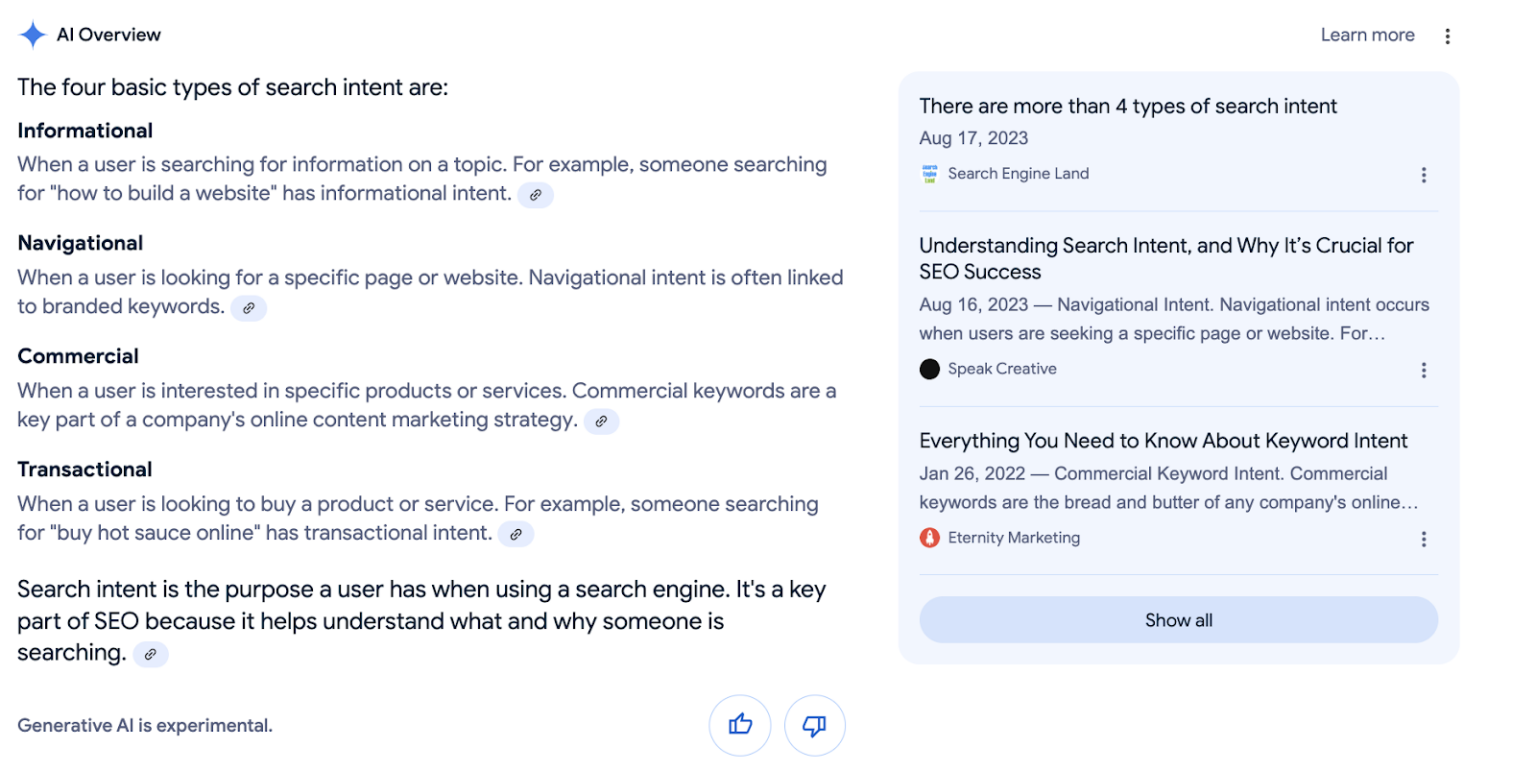Click the Show all button
1536x771 pixels.
[x=1178, y=620]
